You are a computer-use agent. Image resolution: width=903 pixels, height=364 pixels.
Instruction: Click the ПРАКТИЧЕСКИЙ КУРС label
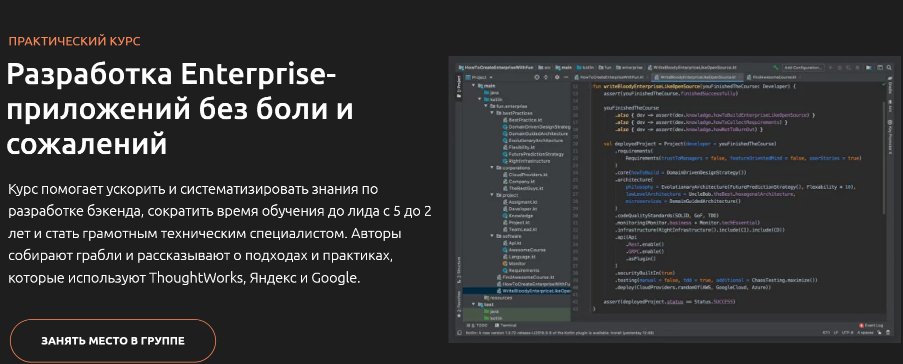coord(74,41)
